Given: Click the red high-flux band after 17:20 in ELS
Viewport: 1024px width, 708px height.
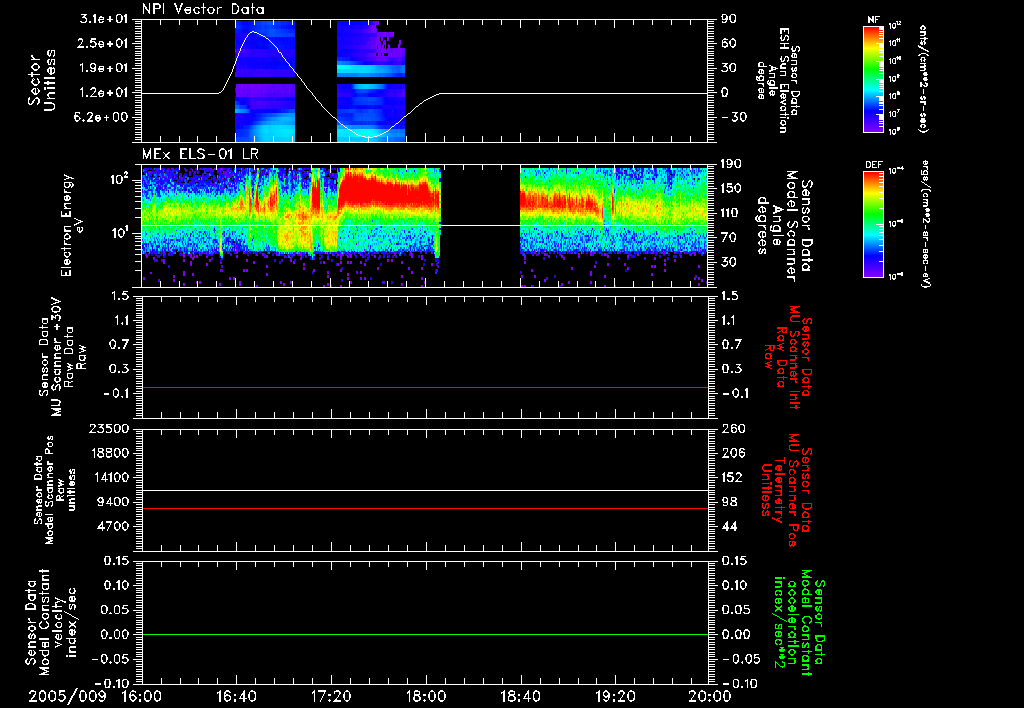Looking at the screenshot, I should 389,188.
